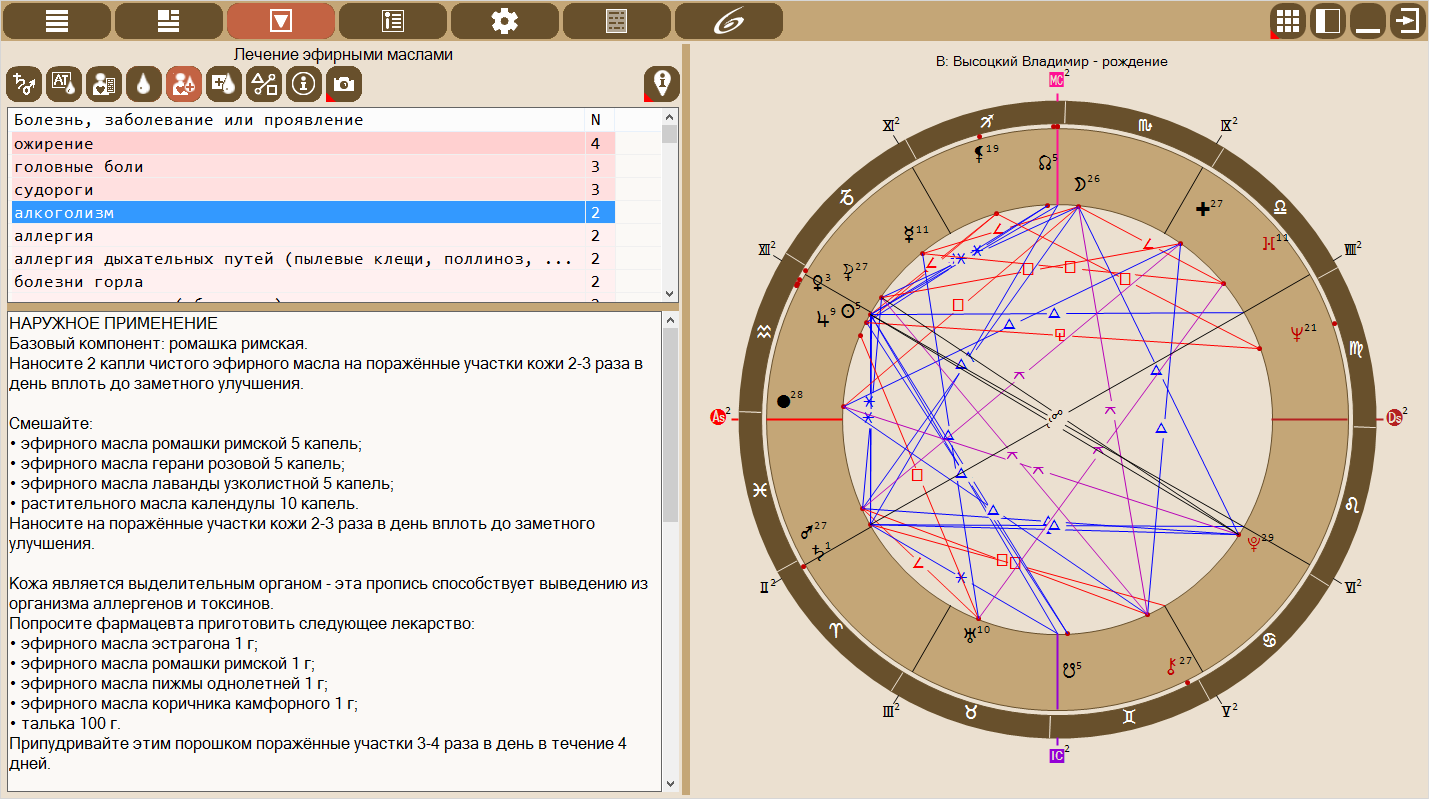
Task: Click the 'N' column header
Action: tap(596, 120)
